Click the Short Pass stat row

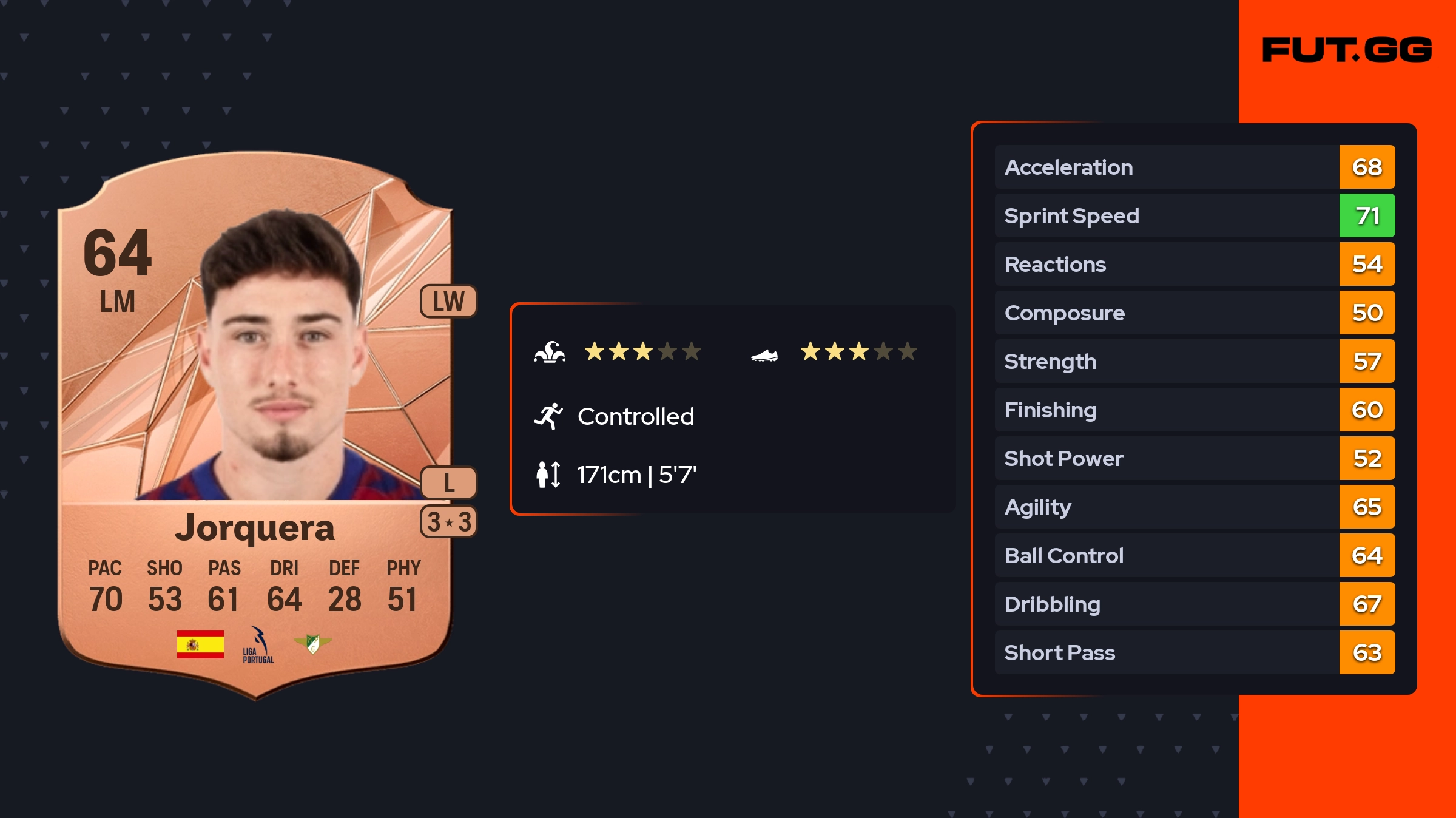coord(1166,653)
